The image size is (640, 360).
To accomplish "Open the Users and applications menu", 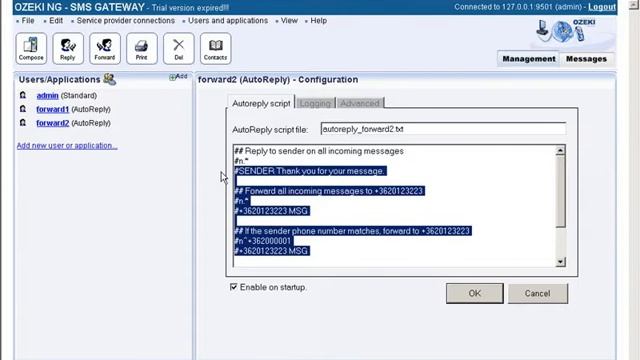I will click(x=228, y=20).
